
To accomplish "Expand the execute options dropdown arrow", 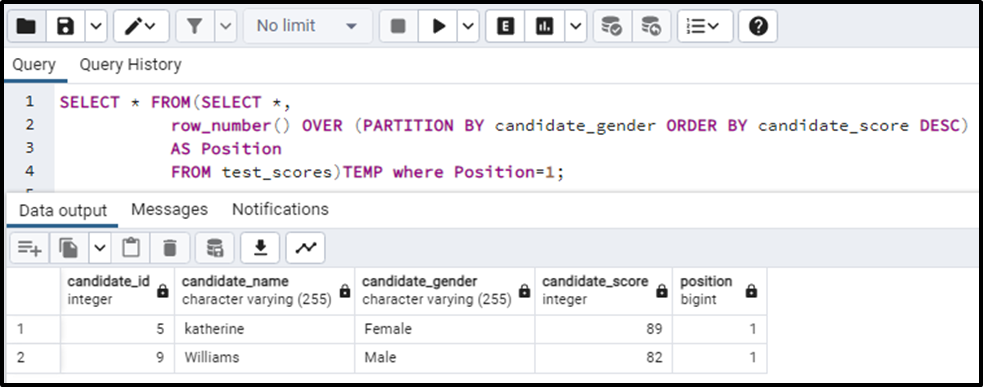I will tap(469, 26).
